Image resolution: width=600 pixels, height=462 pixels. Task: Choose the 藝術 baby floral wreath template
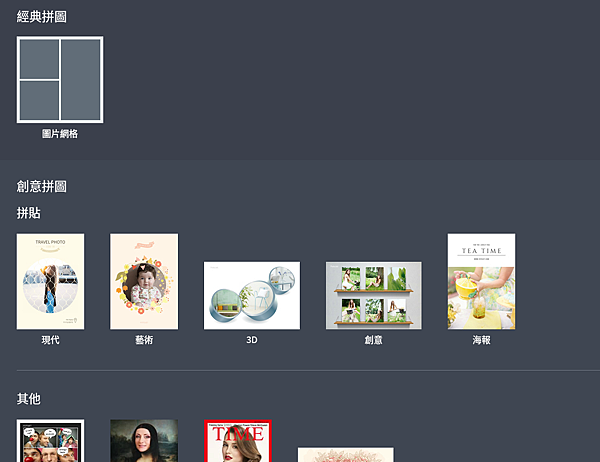(x=144, y=281)
